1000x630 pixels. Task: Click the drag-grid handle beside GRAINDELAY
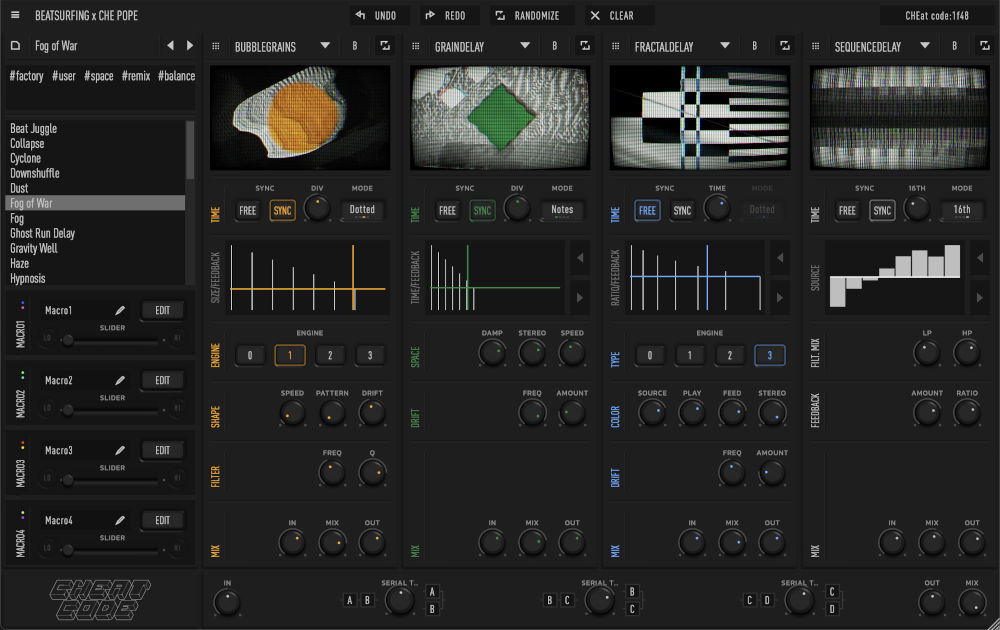tap(416, 46)
